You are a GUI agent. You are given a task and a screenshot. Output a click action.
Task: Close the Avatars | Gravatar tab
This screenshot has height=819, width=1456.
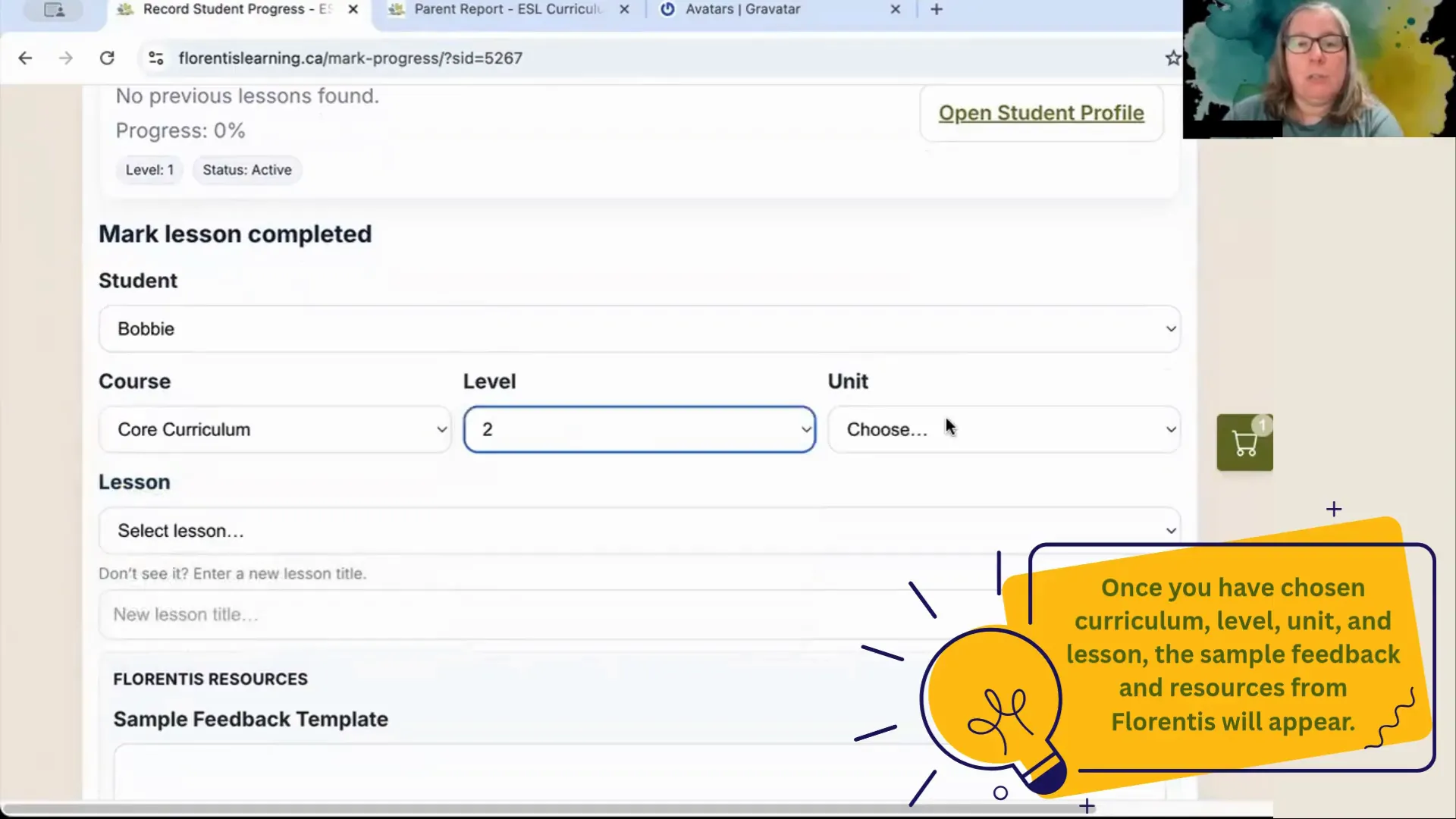tap(896, 10)
